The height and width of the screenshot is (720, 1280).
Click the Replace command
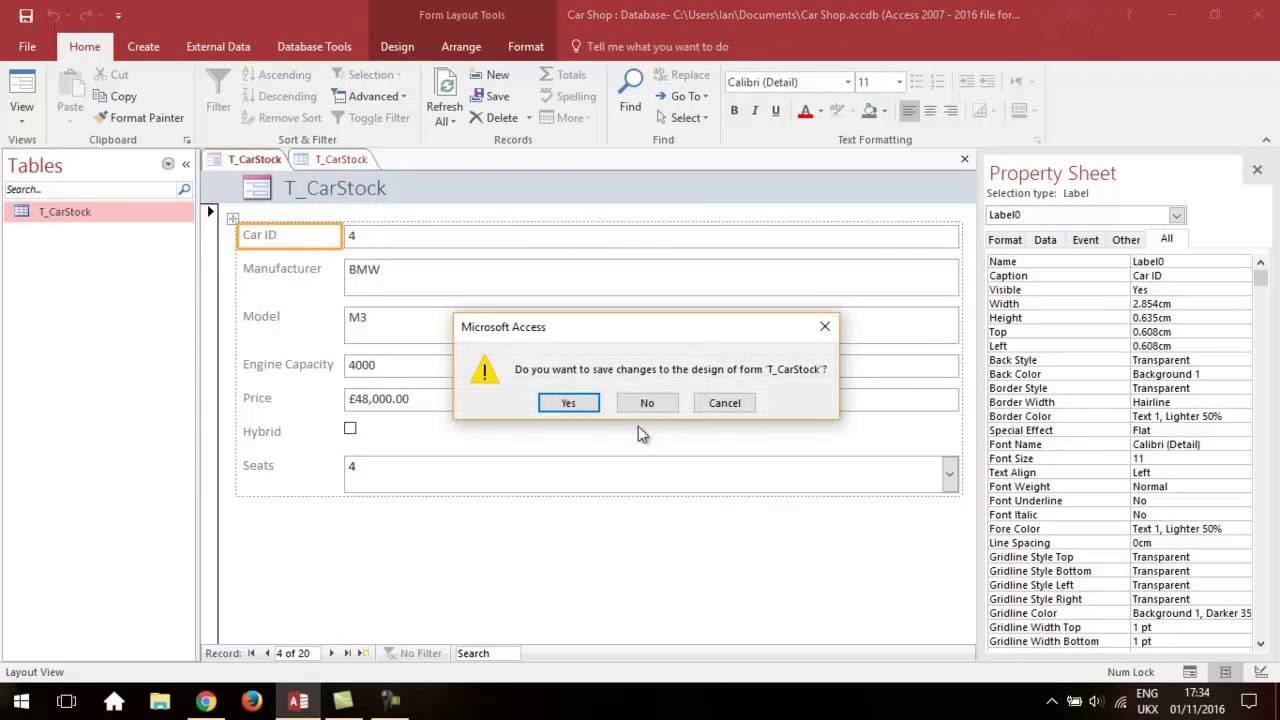point(682,74)
